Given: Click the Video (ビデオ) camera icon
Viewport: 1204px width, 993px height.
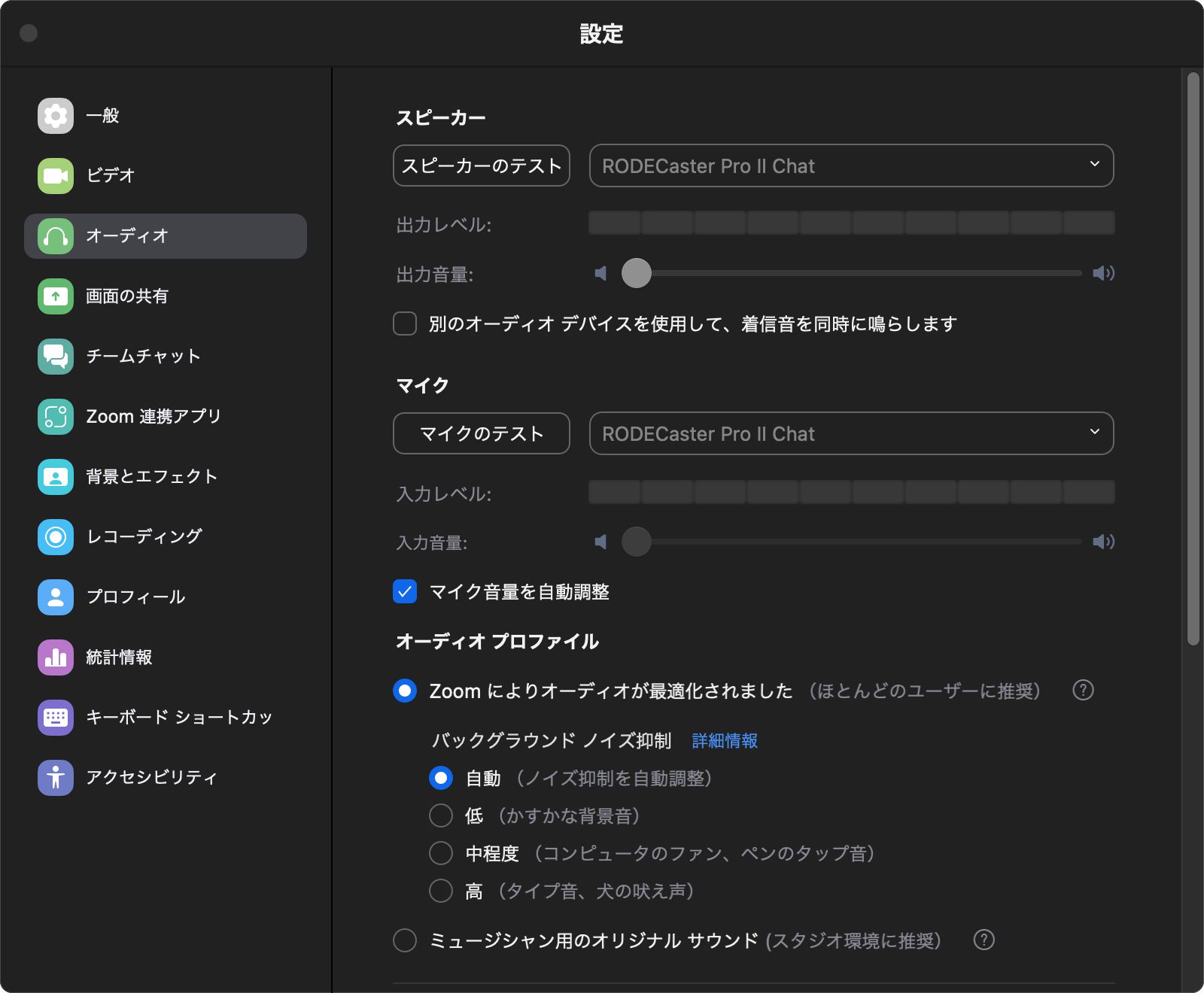Looking at the screenshot, I should click(x=56, y=176).
